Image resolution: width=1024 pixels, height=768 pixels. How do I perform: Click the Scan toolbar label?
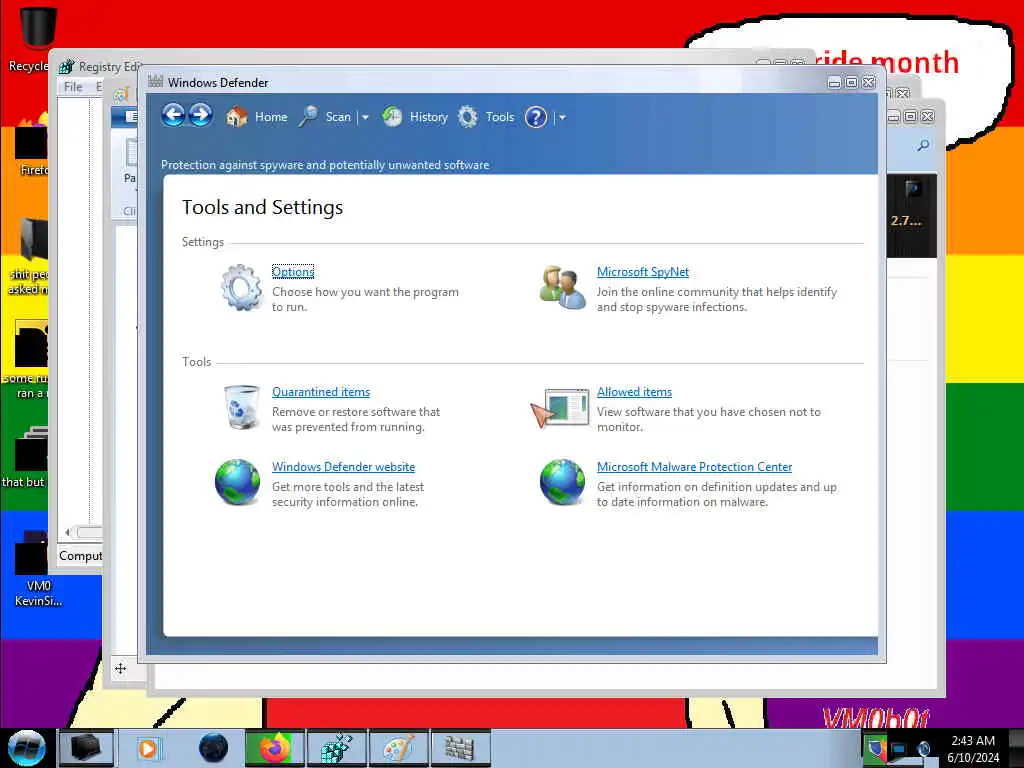click(x=338, y=117)
